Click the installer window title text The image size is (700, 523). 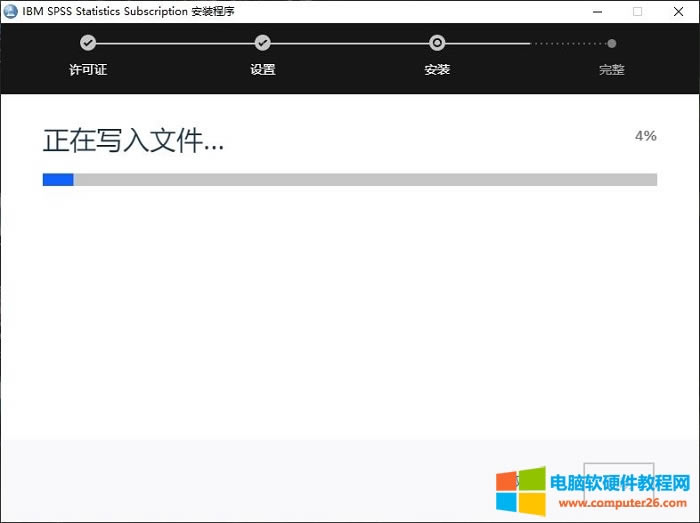tap(128, 11)
